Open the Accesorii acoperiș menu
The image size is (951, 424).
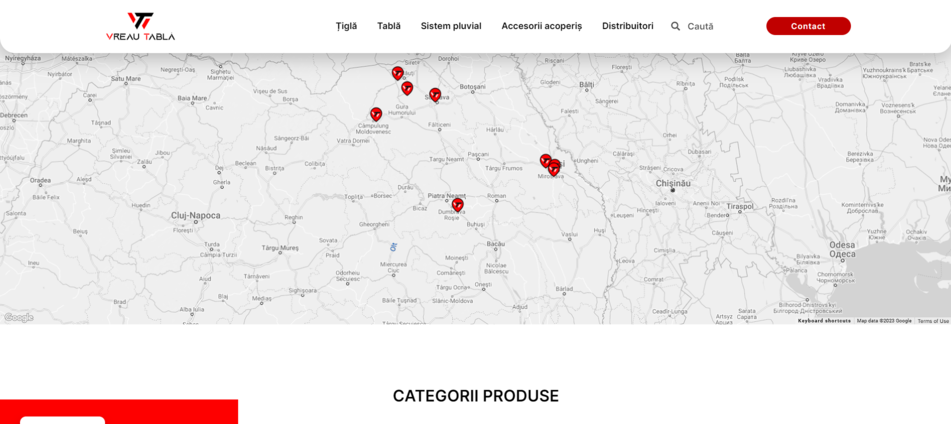pos(541,26)
